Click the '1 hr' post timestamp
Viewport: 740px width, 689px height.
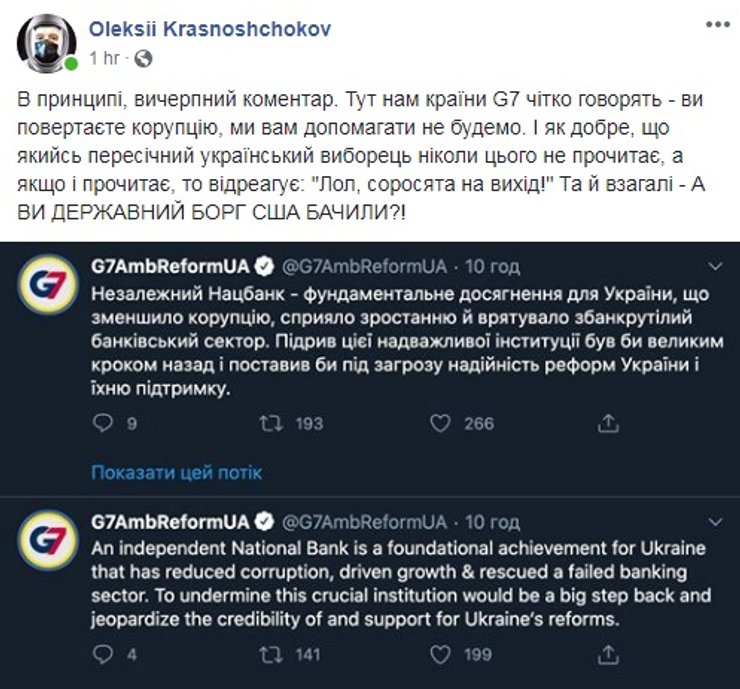coord(103,59)
